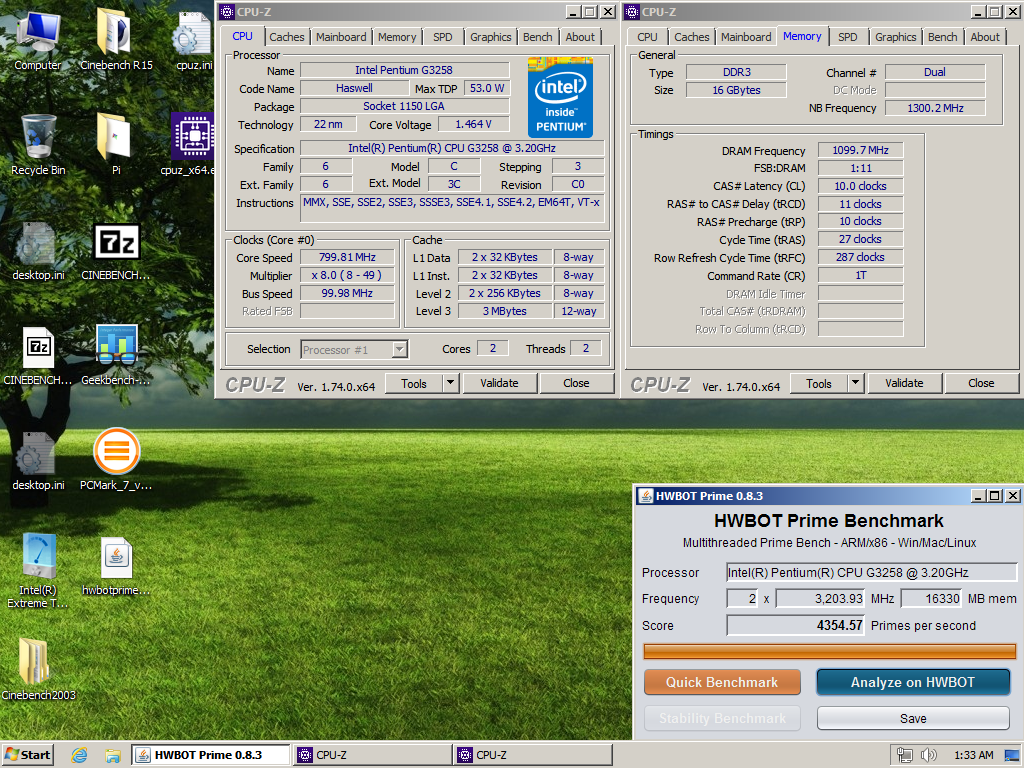Click the 16330 MB mem field
This screenshot has width=1024, height=768.
click(931, 599)
